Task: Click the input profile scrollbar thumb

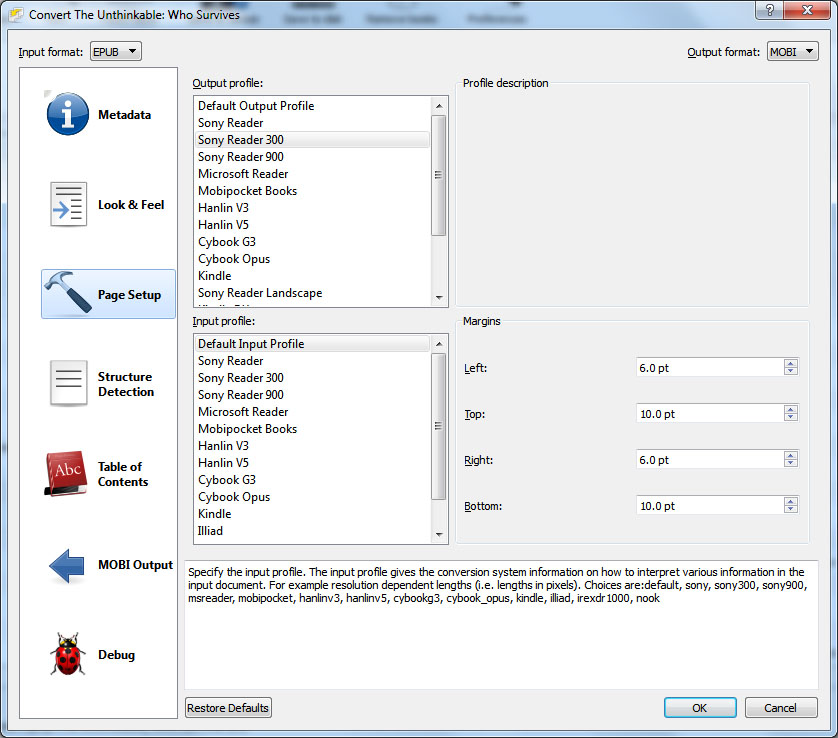Action: [439, 426]
